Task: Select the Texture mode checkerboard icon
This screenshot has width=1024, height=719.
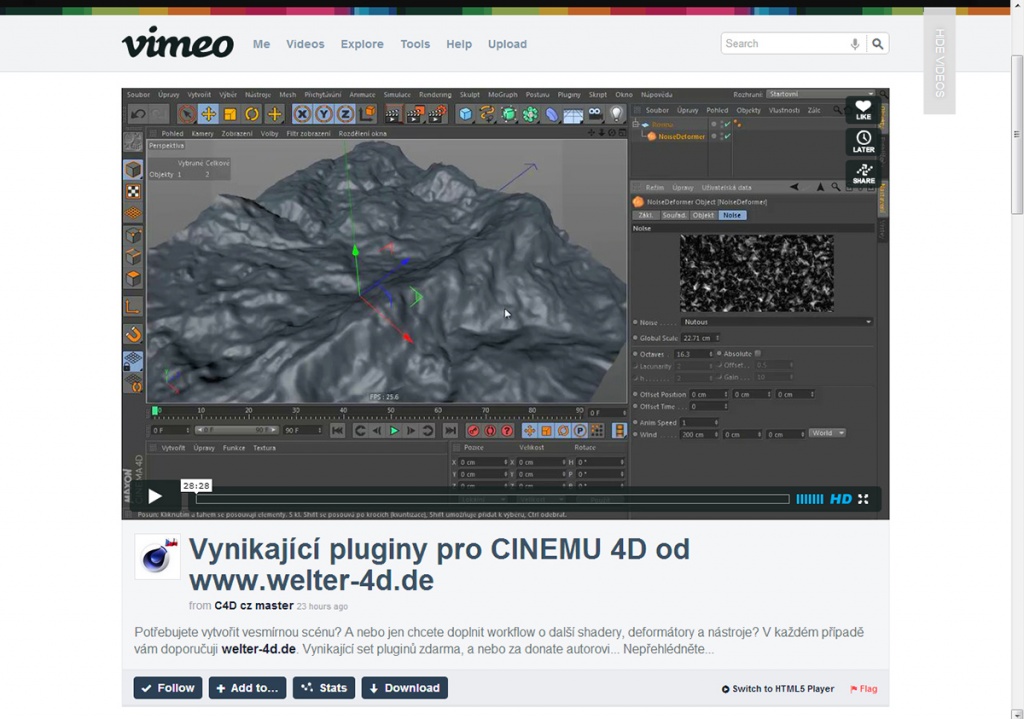Action: pyautogui.click(x=133, y=191)
